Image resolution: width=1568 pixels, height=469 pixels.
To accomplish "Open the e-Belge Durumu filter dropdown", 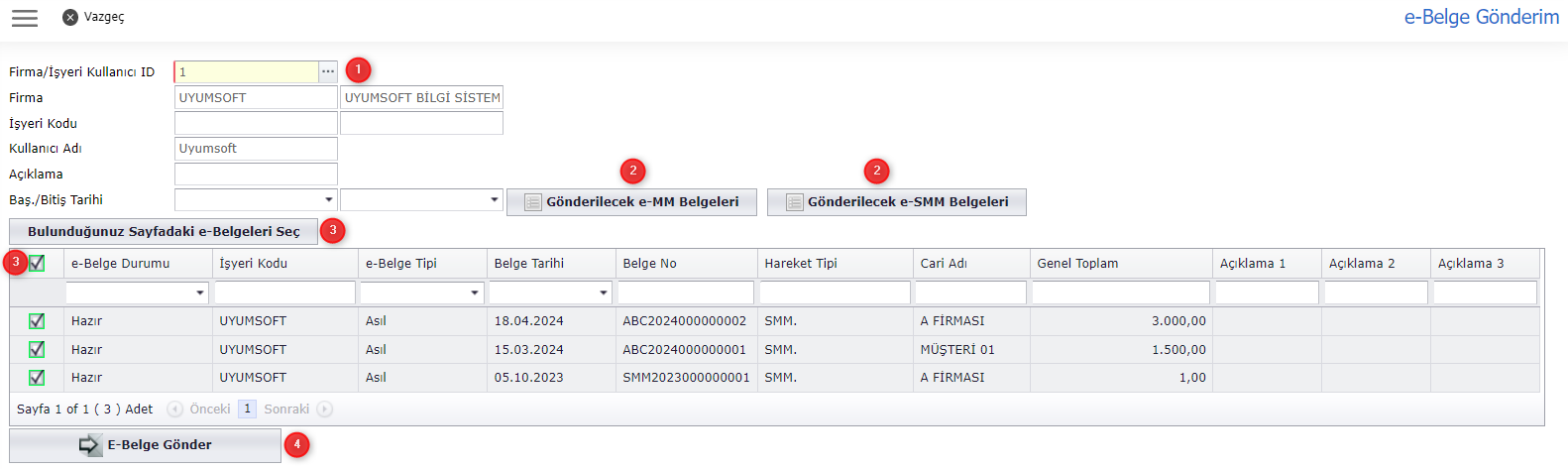I will (200, 293).
